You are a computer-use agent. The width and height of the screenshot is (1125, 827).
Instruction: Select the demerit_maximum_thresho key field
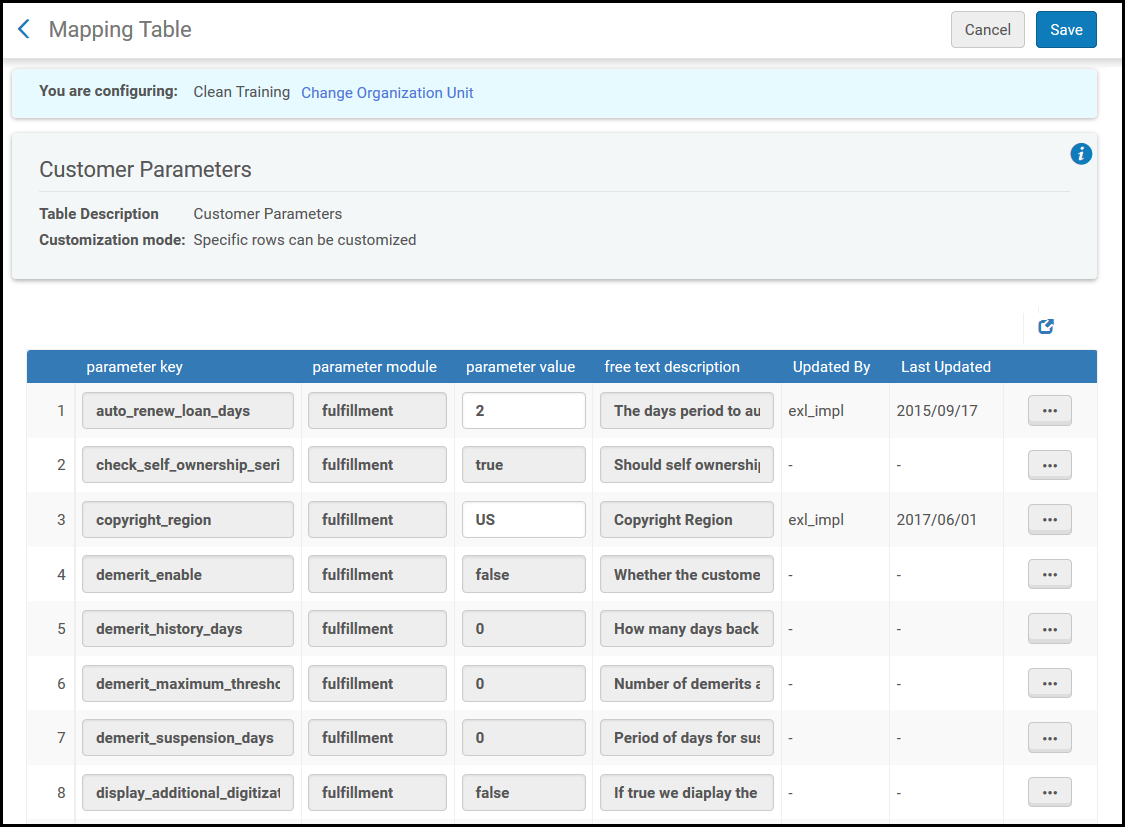188,683
